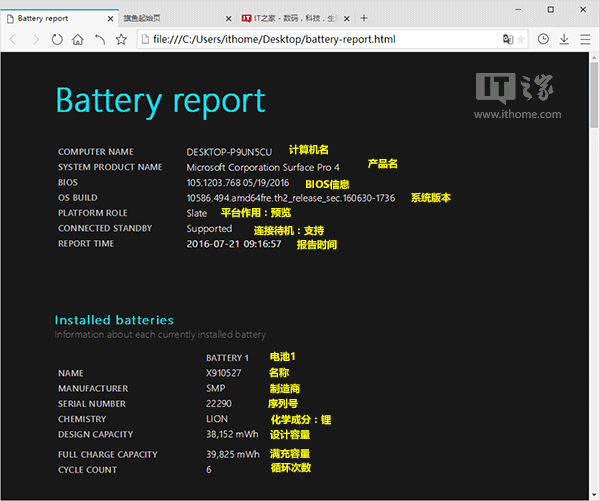Open browsing history clock icon

tap(543, 39)
